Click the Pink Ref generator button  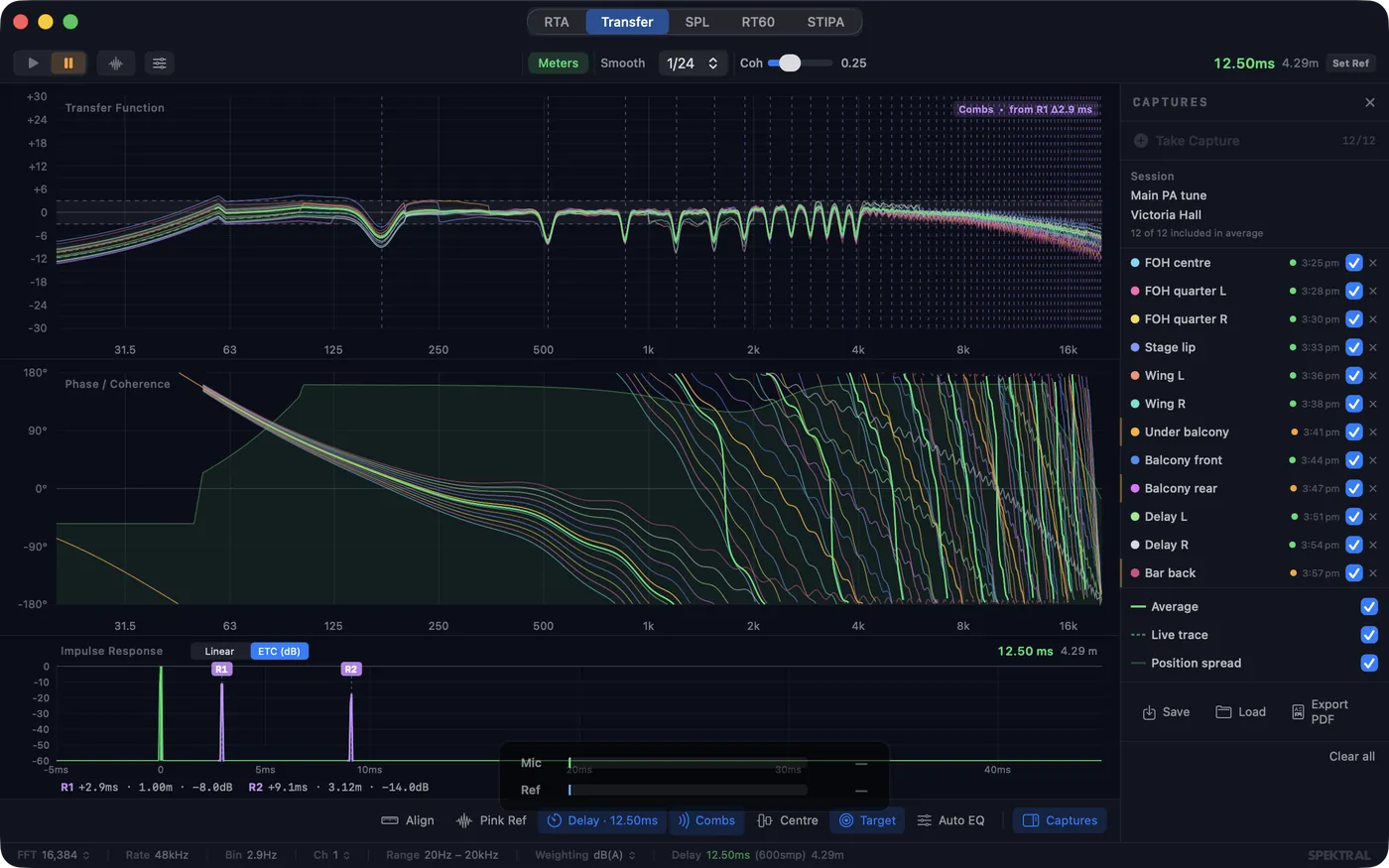[x=492, y=820]
